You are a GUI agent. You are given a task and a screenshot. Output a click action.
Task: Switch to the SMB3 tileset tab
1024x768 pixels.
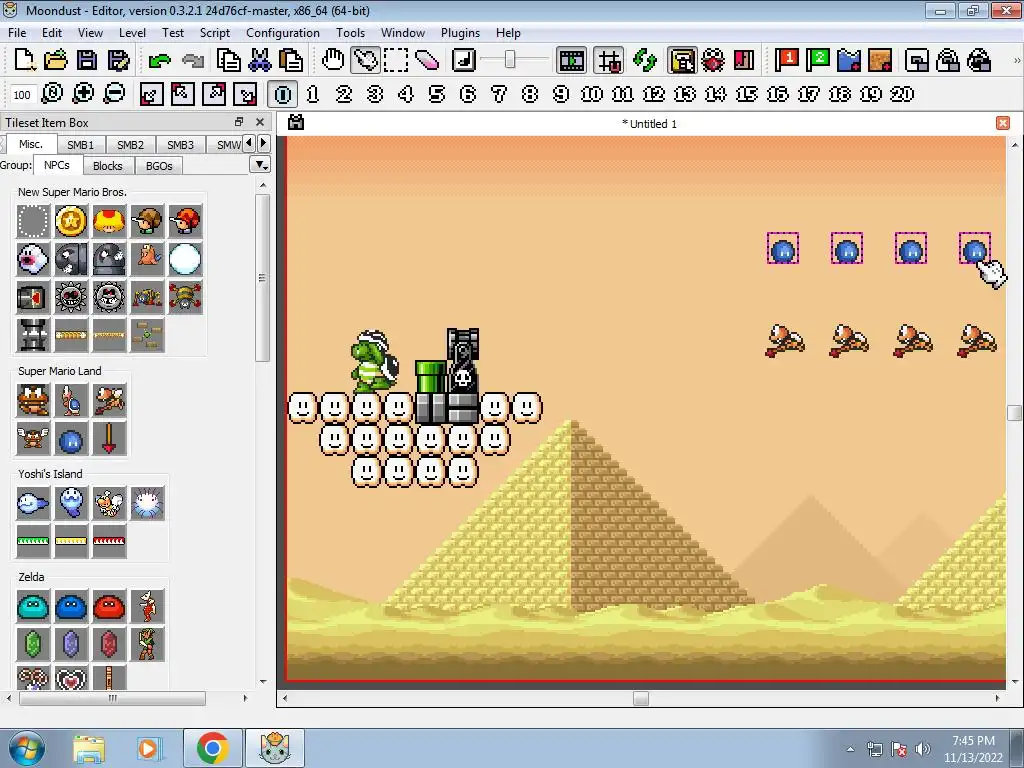(180, 144)
